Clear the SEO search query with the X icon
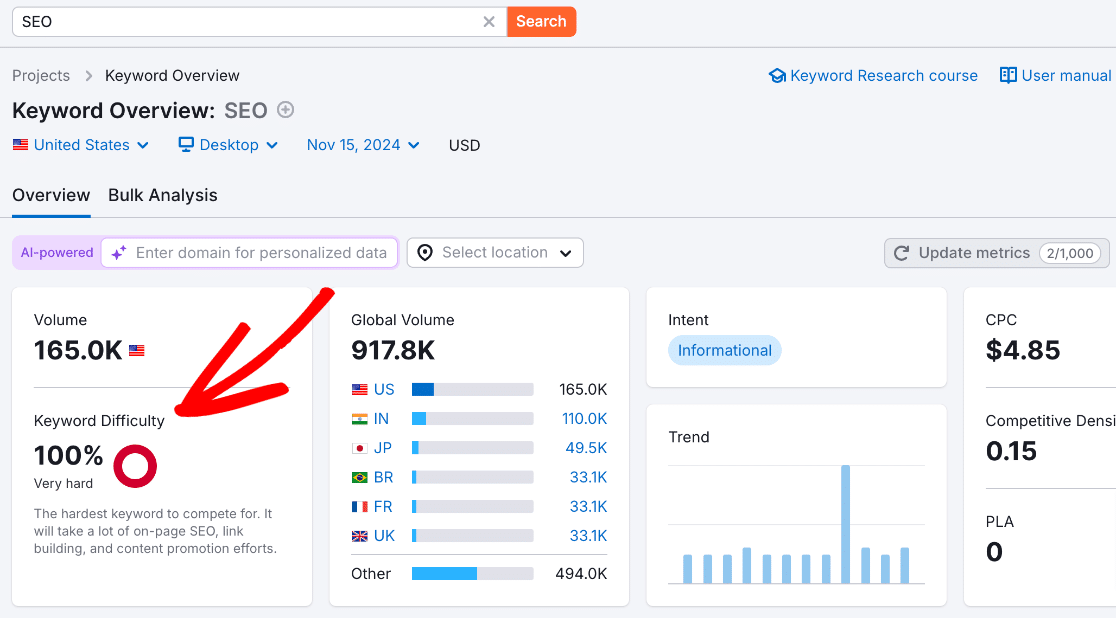This screenshot has height=618, width=1116. click(x=489, y=21)
